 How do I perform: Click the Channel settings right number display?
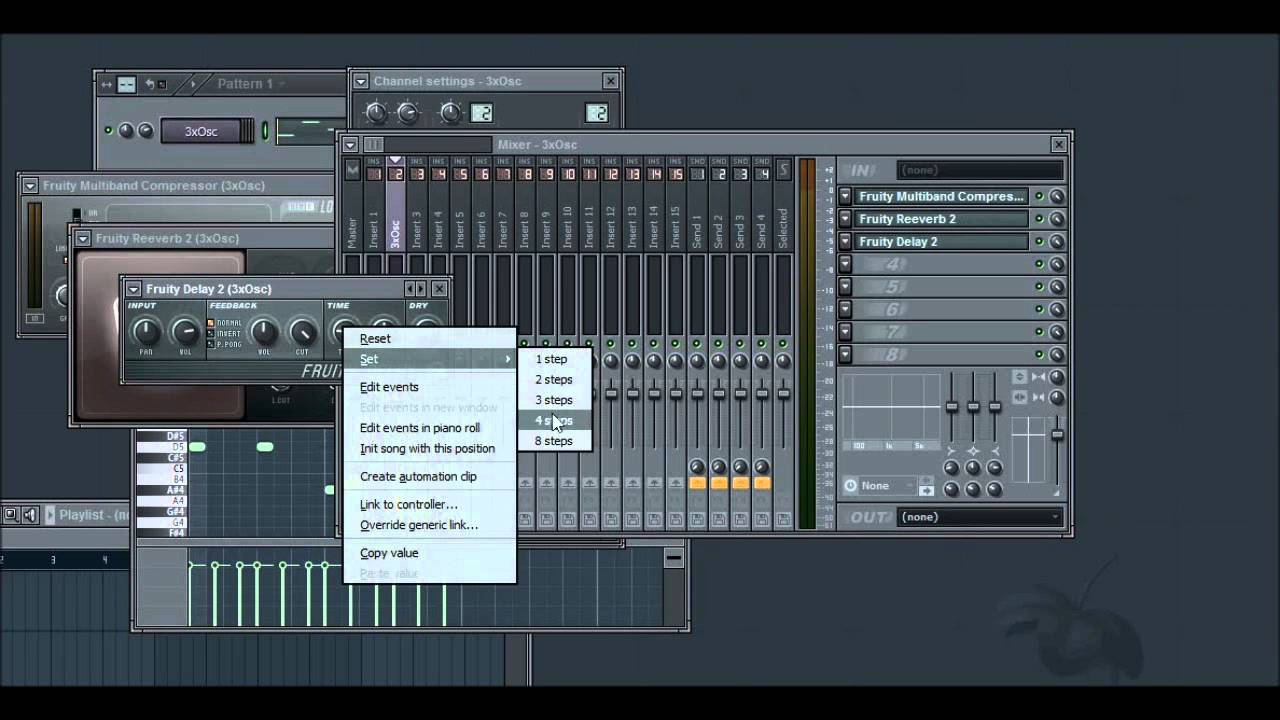tap(597, 113)
